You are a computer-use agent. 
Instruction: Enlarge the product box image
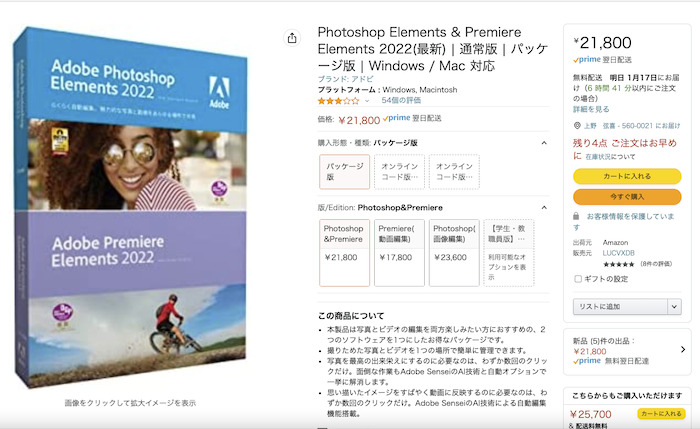(x=130, y=208)
